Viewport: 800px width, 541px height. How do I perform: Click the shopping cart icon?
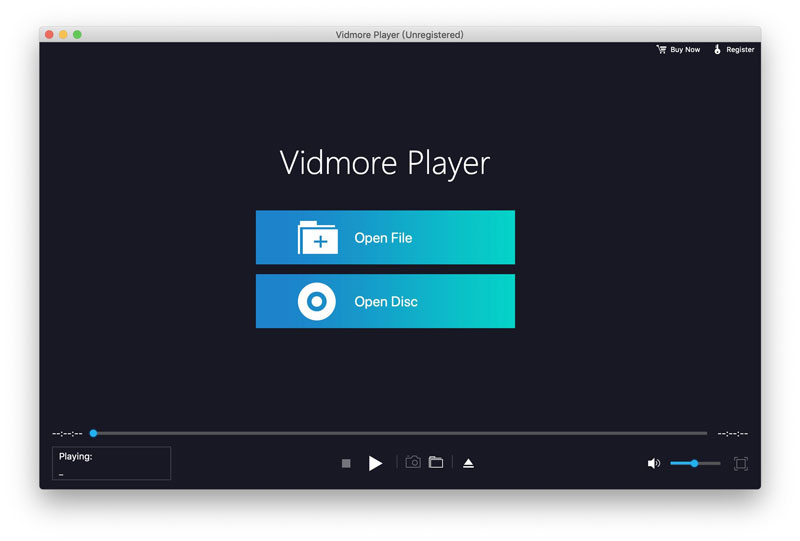click(661, 49)
